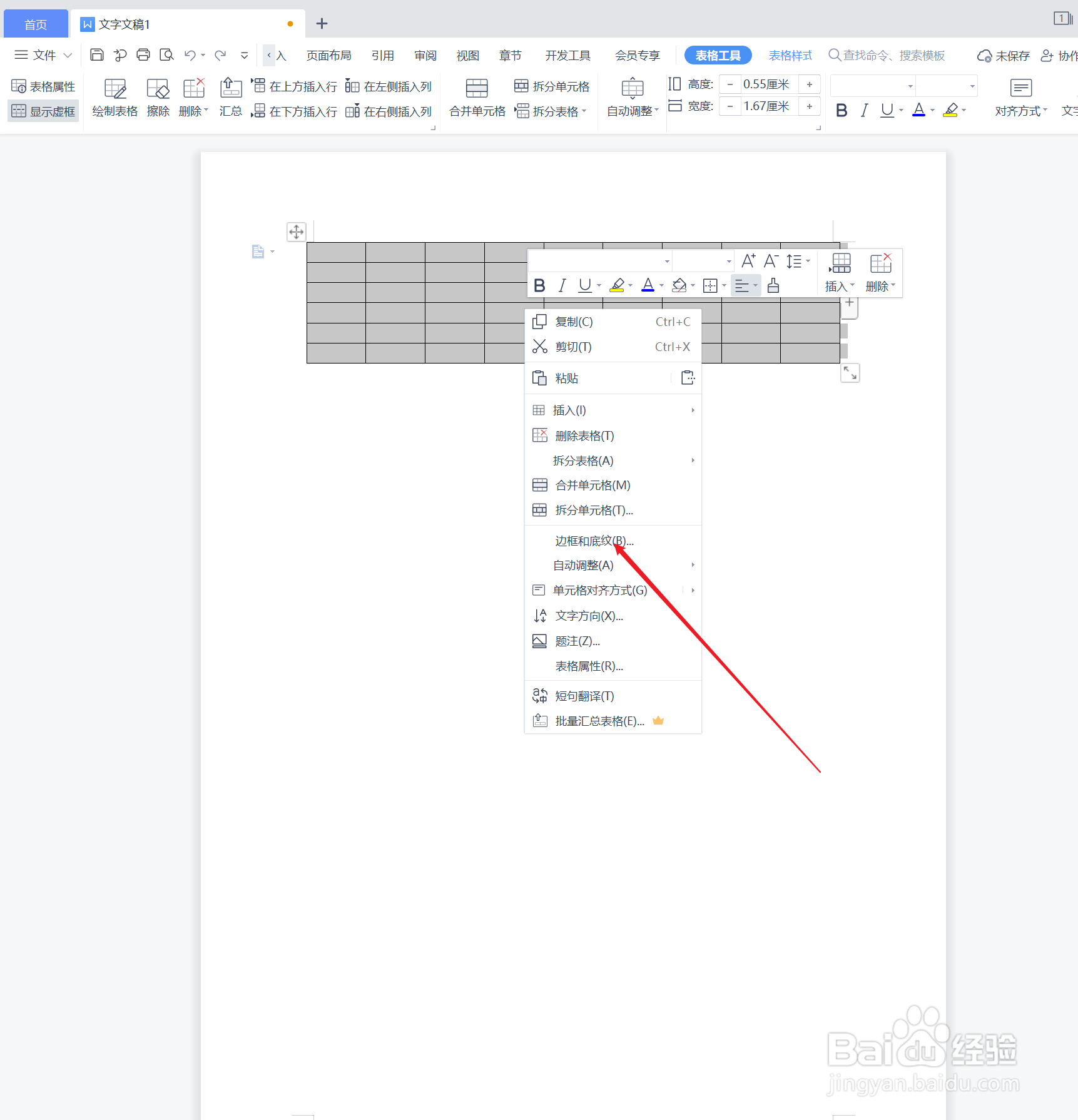
Task: Choose Table Properties (表格属性) in context menu
Action: click(x=613, y=666)
